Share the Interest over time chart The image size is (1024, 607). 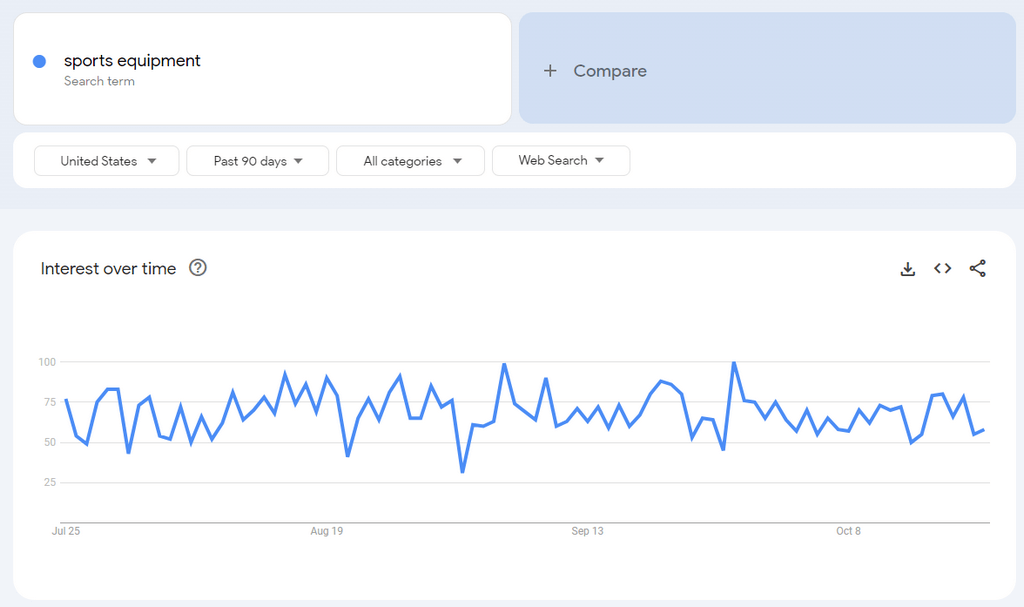click(x=978, y=269)
